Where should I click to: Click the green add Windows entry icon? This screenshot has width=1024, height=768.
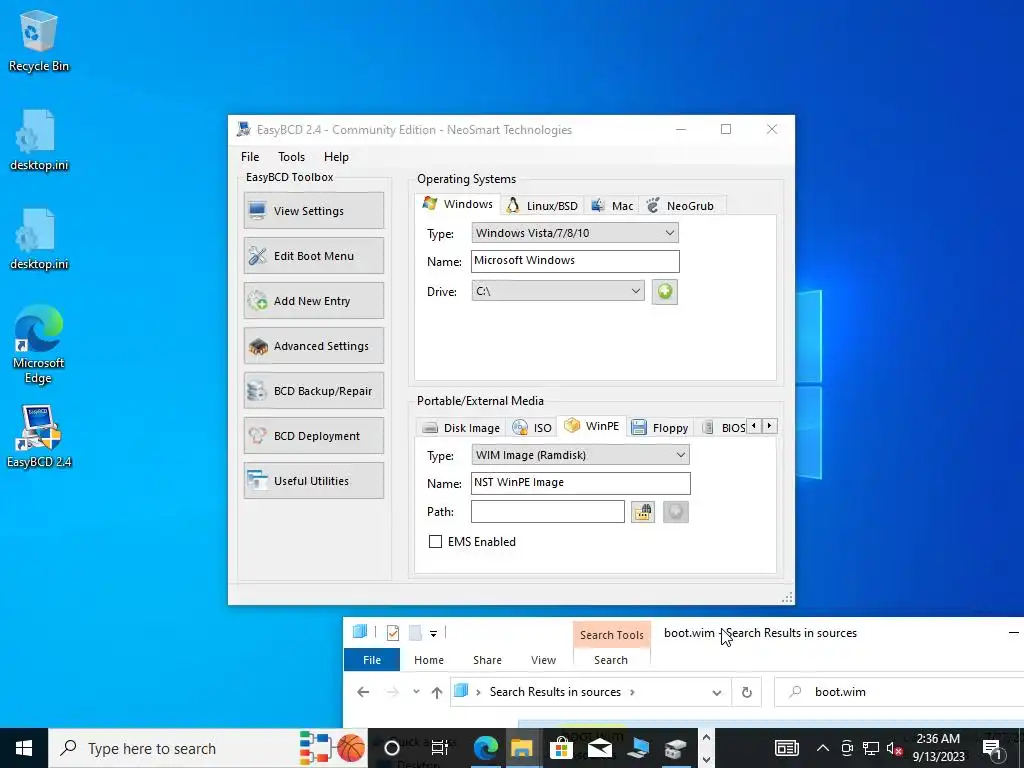[665, 291]
